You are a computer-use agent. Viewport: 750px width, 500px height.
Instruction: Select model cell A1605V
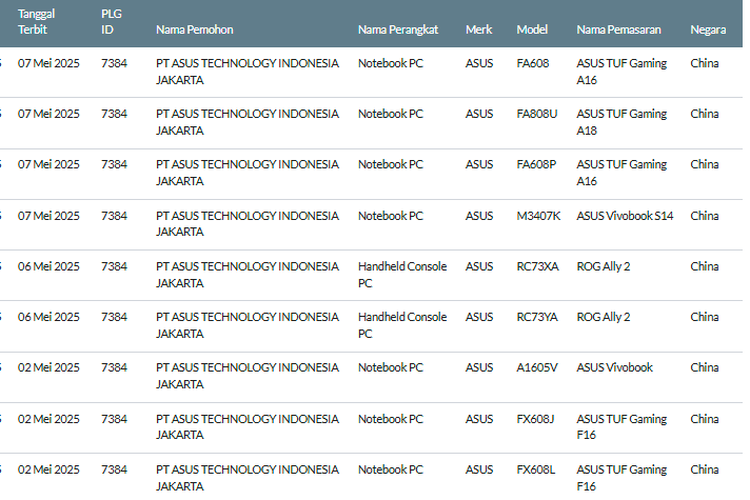(537, 367)
